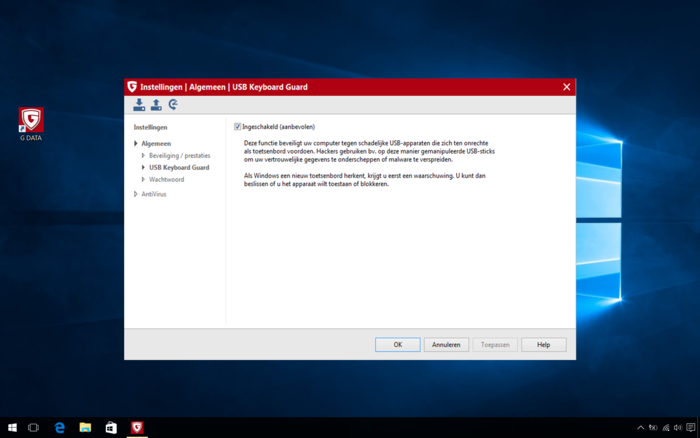The height and width of the screenshot is (438, 700).
Task: Click the Annuleren button
Action: coord(447,345)
